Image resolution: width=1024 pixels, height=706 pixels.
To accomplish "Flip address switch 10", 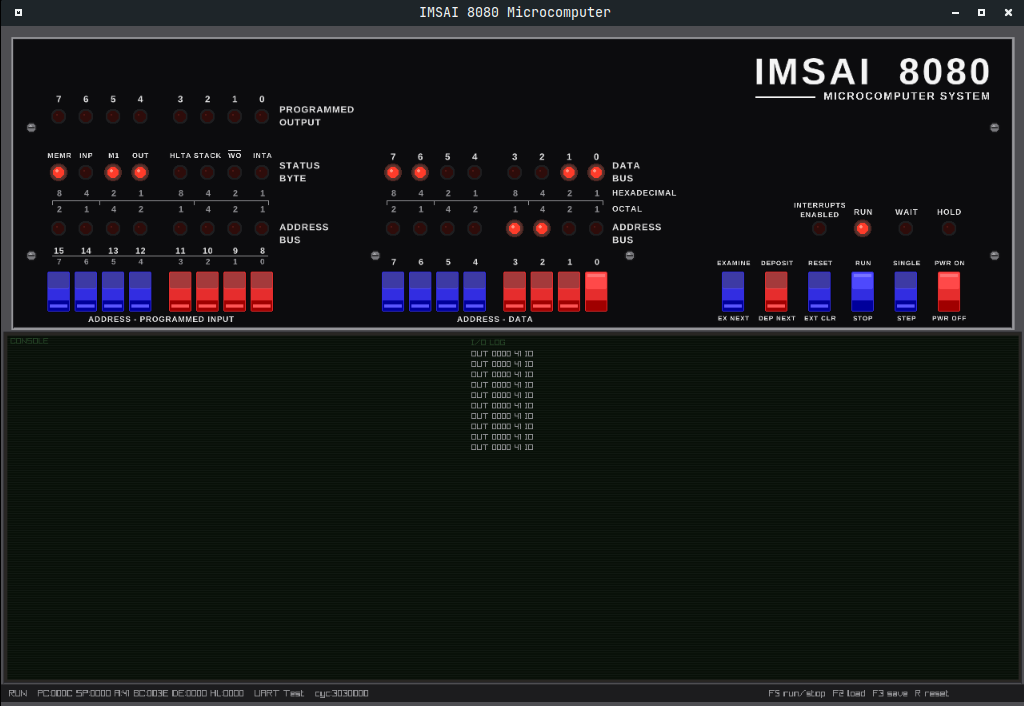I will (208, 292).
